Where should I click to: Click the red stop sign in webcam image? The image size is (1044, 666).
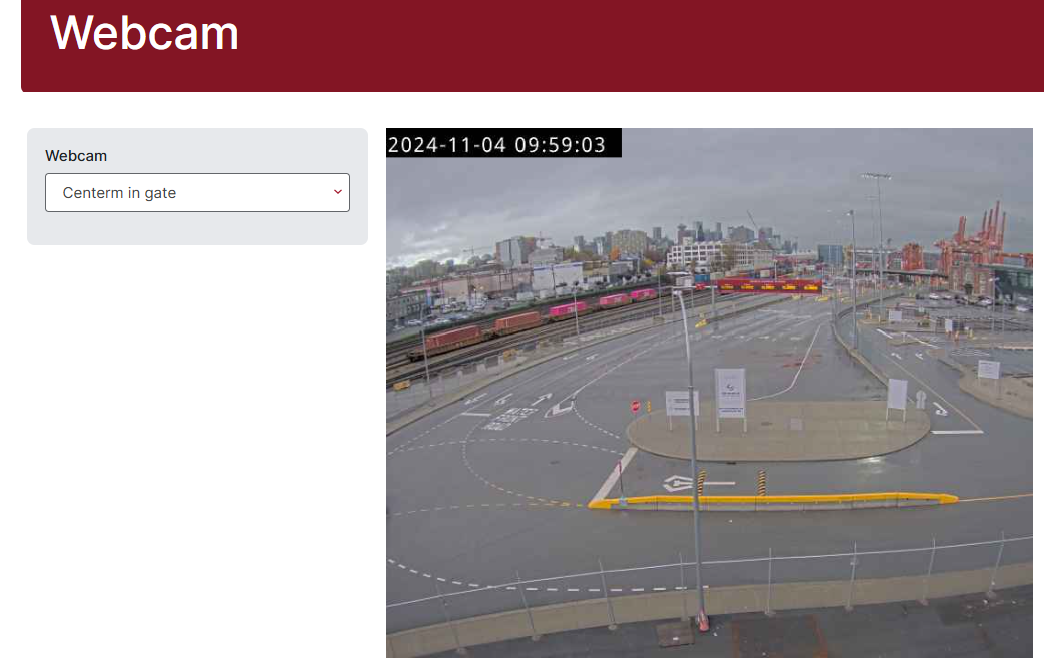coord(636,406)
